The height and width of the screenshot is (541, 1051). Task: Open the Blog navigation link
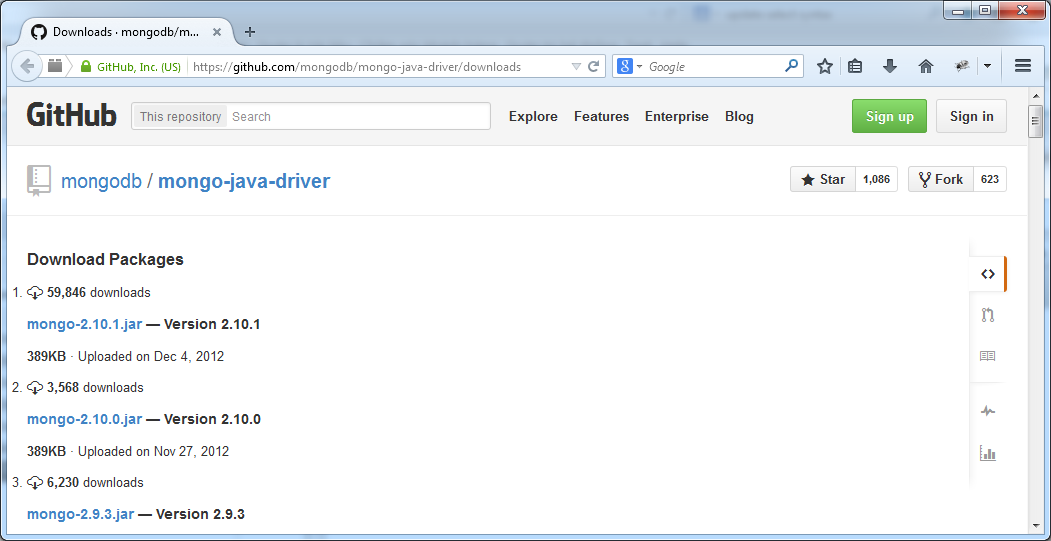coord(739,116)
